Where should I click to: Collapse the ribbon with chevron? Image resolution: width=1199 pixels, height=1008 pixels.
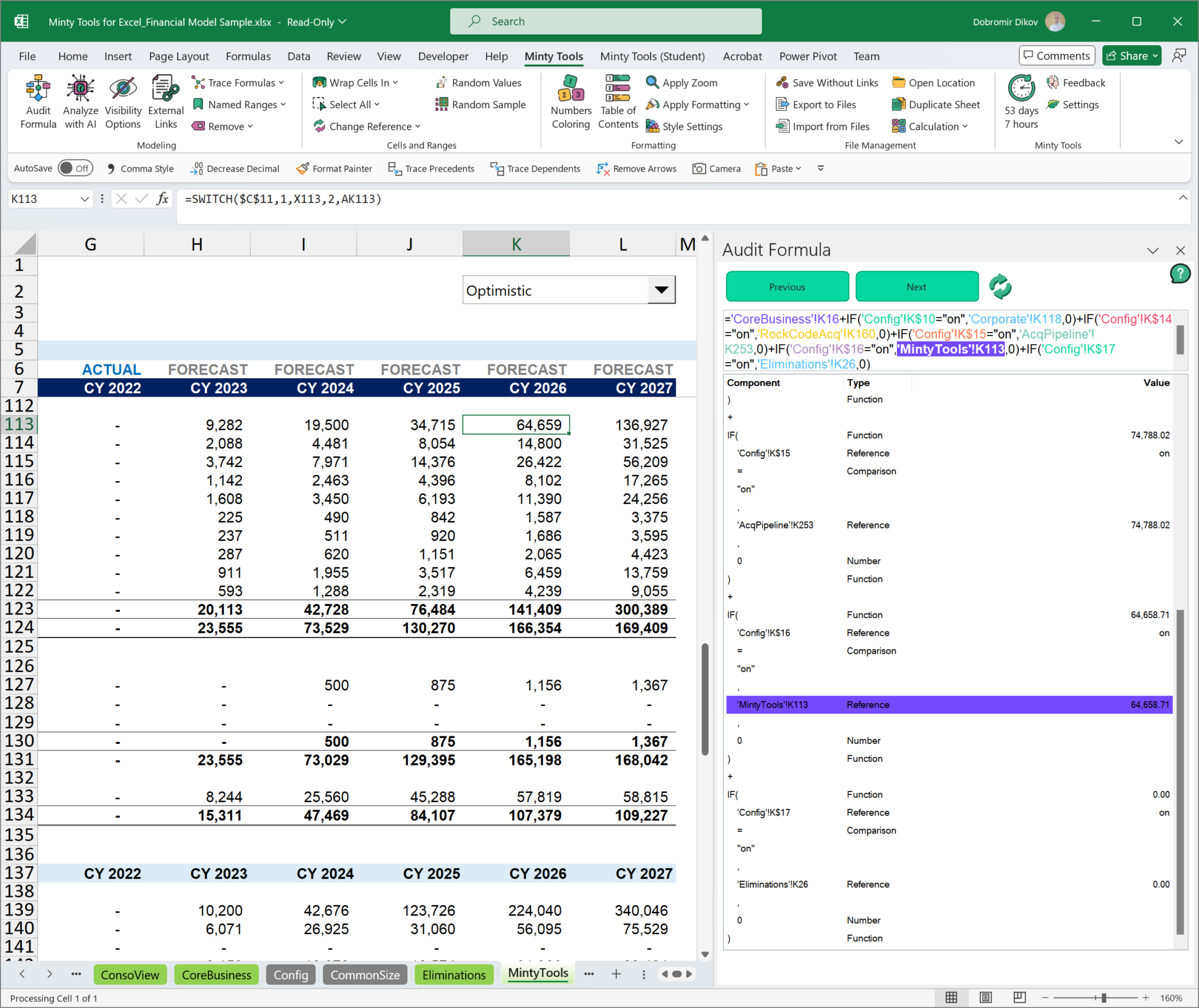[1179, 142]
